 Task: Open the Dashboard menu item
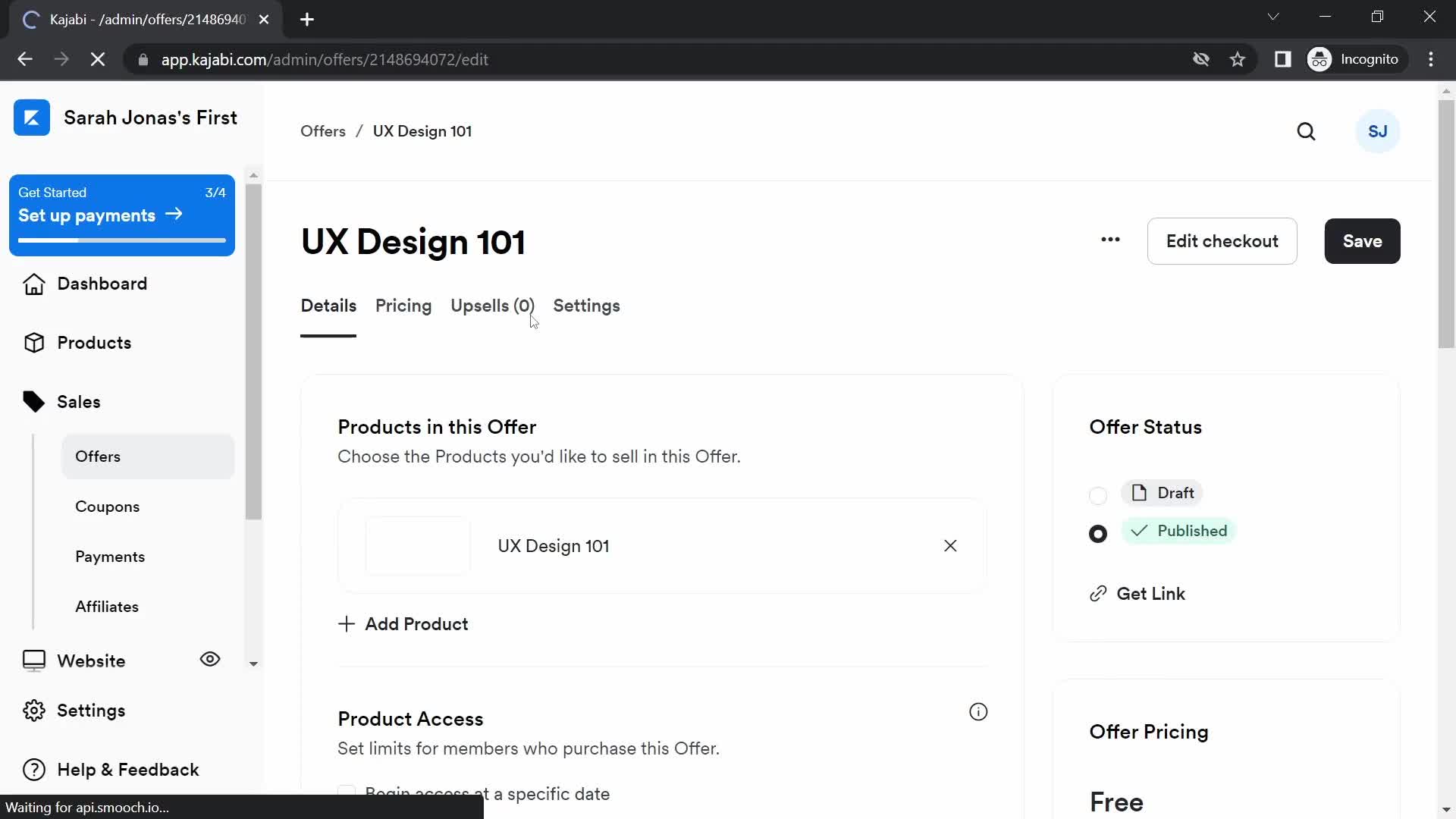point(102,284)
